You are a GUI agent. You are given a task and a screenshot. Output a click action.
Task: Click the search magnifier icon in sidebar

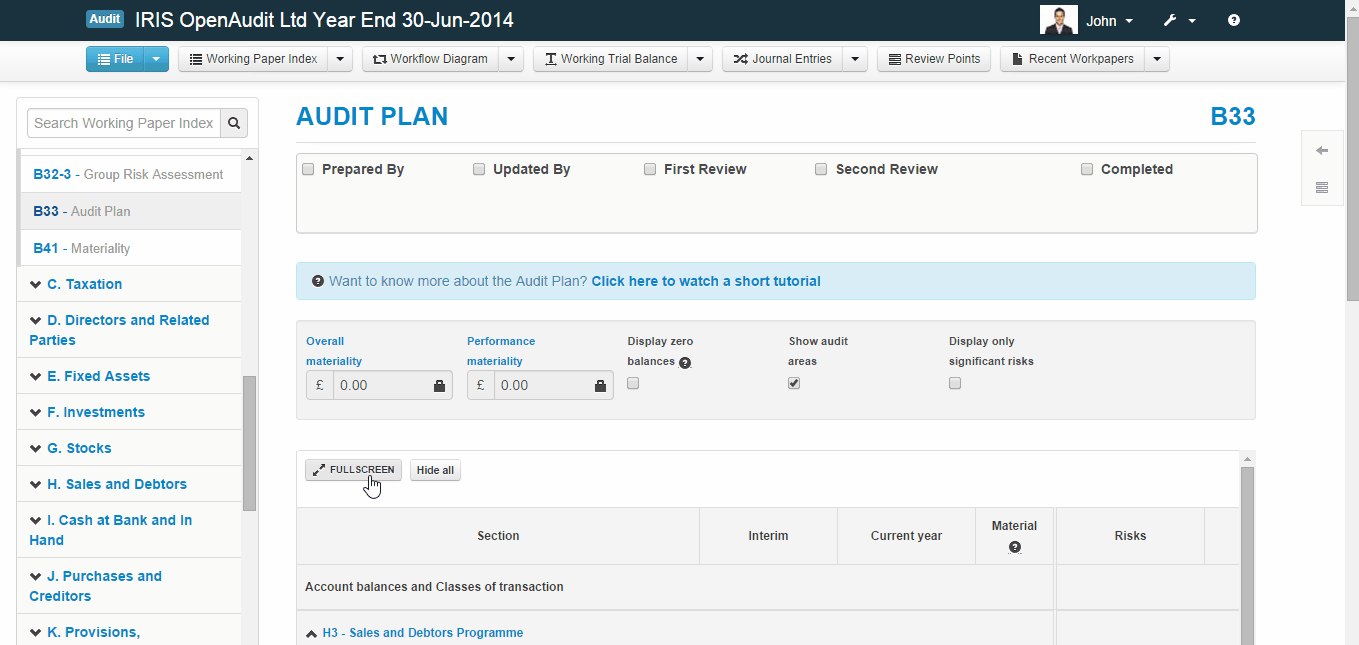[x=234, y=123]
